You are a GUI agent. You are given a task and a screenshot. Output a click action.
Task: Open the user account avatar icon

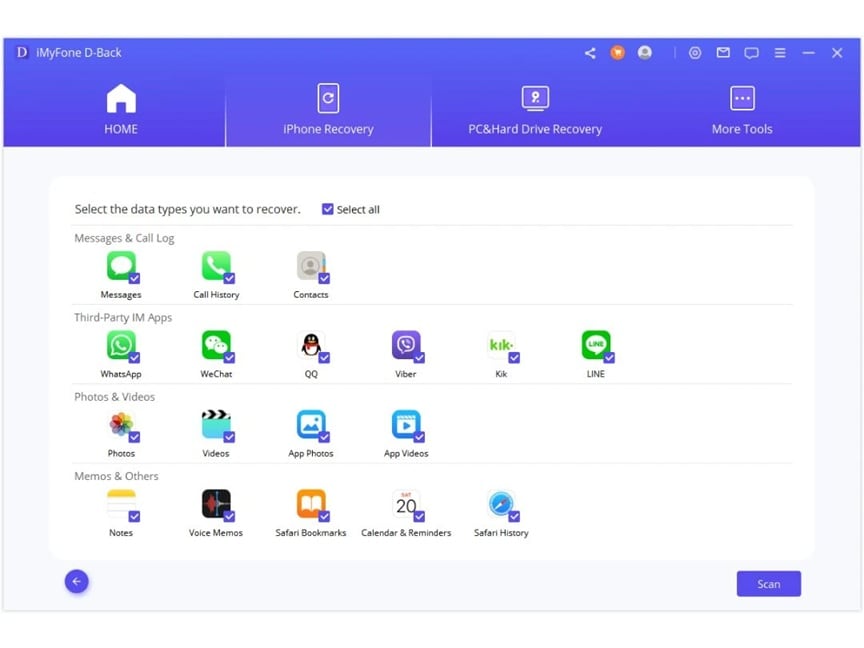[x=644, y=53]
